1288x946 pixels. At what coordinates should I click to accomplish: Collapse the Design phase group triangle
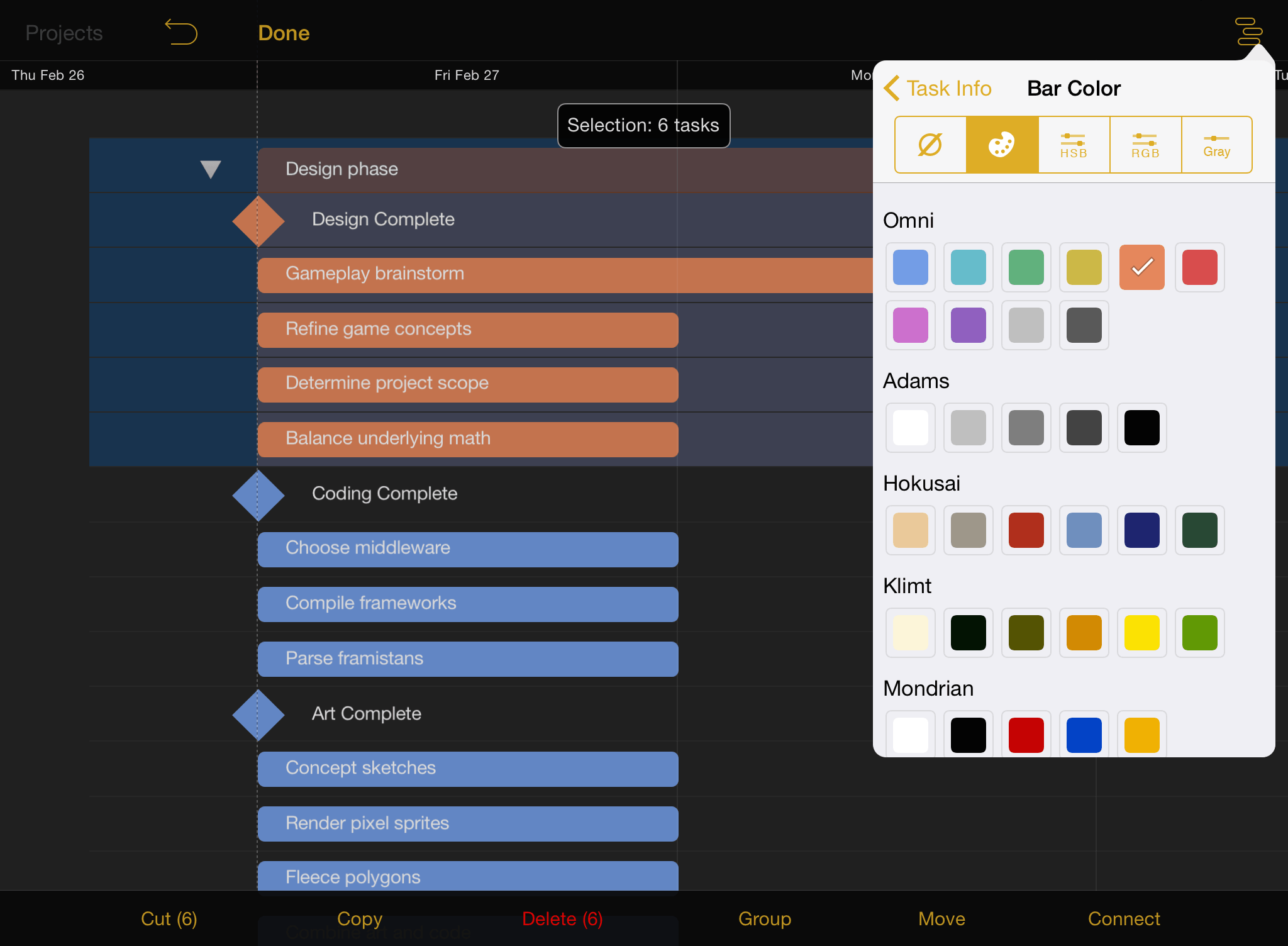(x=210, y=169)
